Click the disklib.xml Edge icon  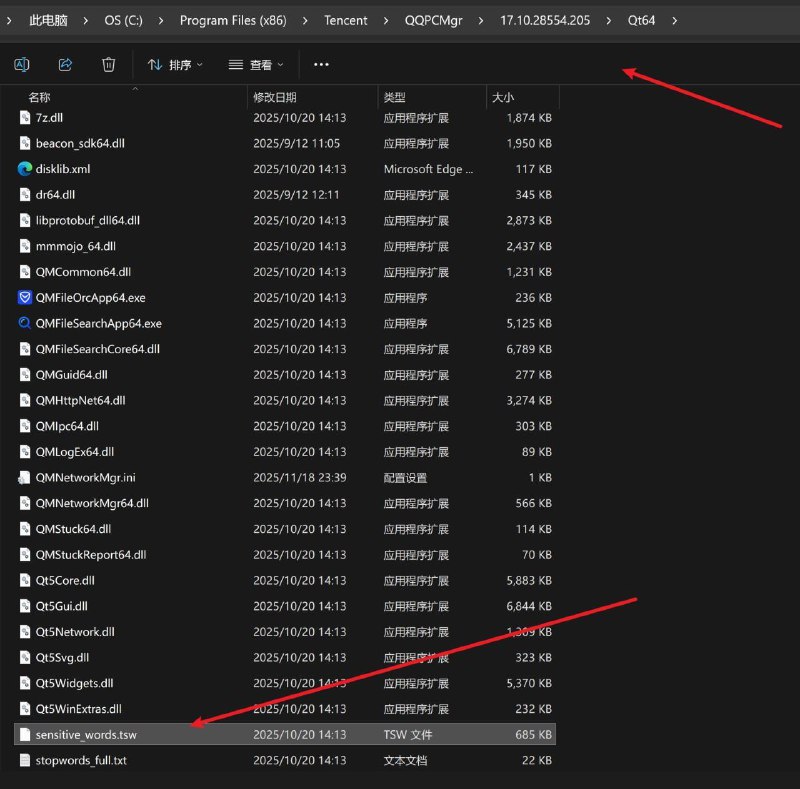click(x=25, y=169)
